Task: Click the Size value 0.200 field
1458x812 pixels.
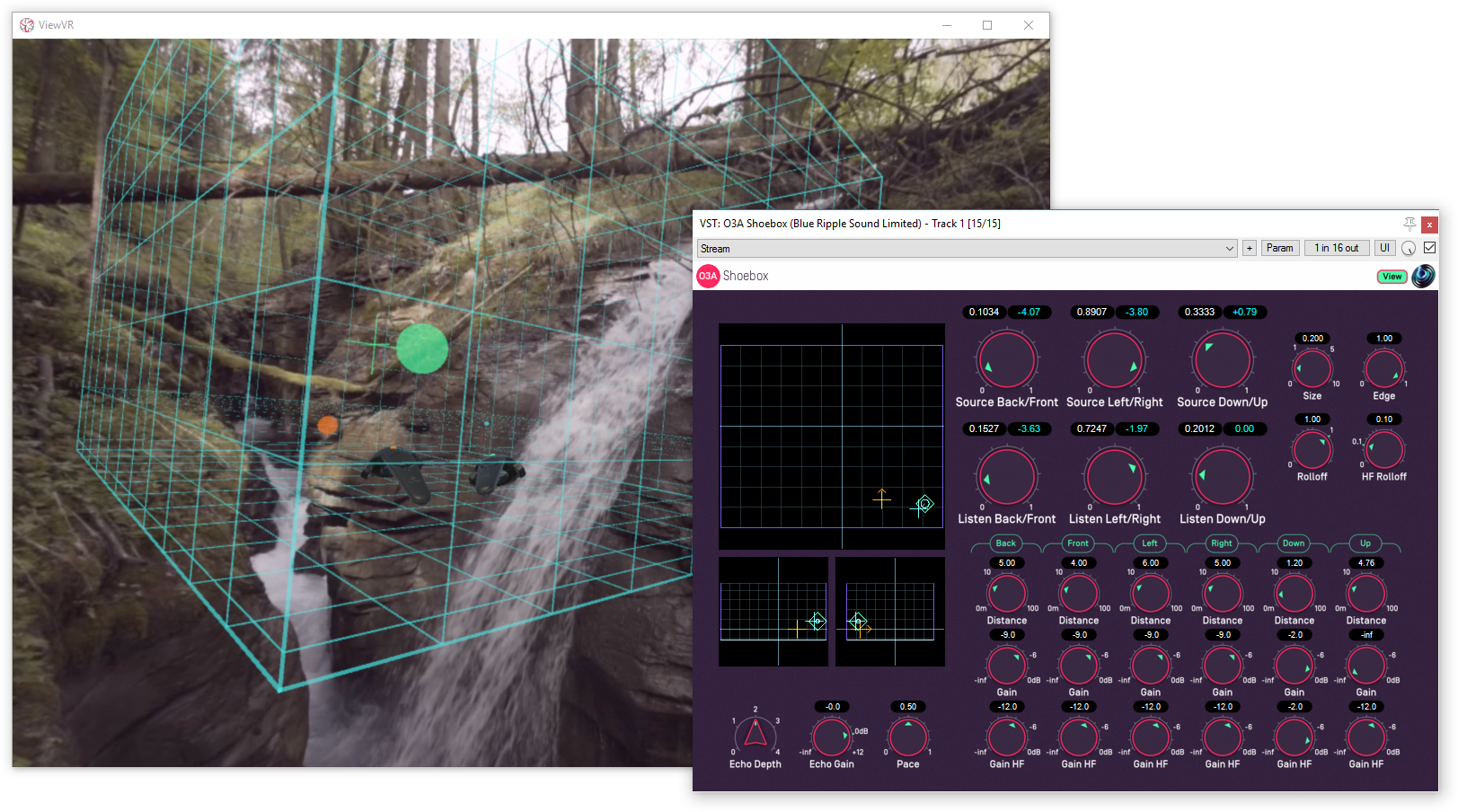Action: pos(1312,339)
